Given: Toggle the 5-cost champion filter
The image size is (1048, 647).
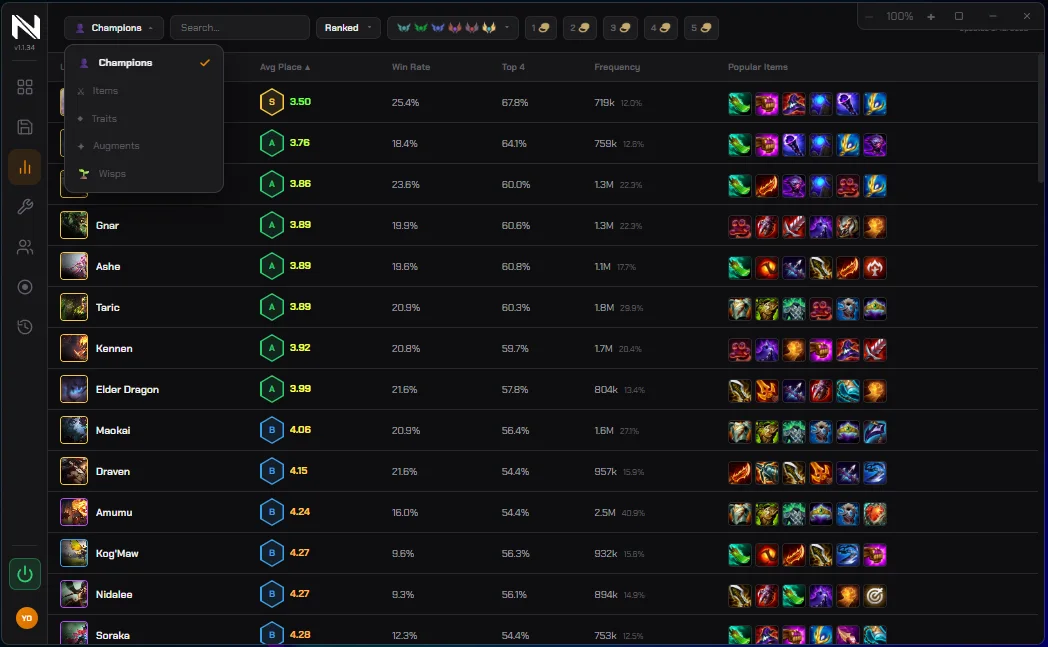Looking at the screenshot, I should (701, 27).
